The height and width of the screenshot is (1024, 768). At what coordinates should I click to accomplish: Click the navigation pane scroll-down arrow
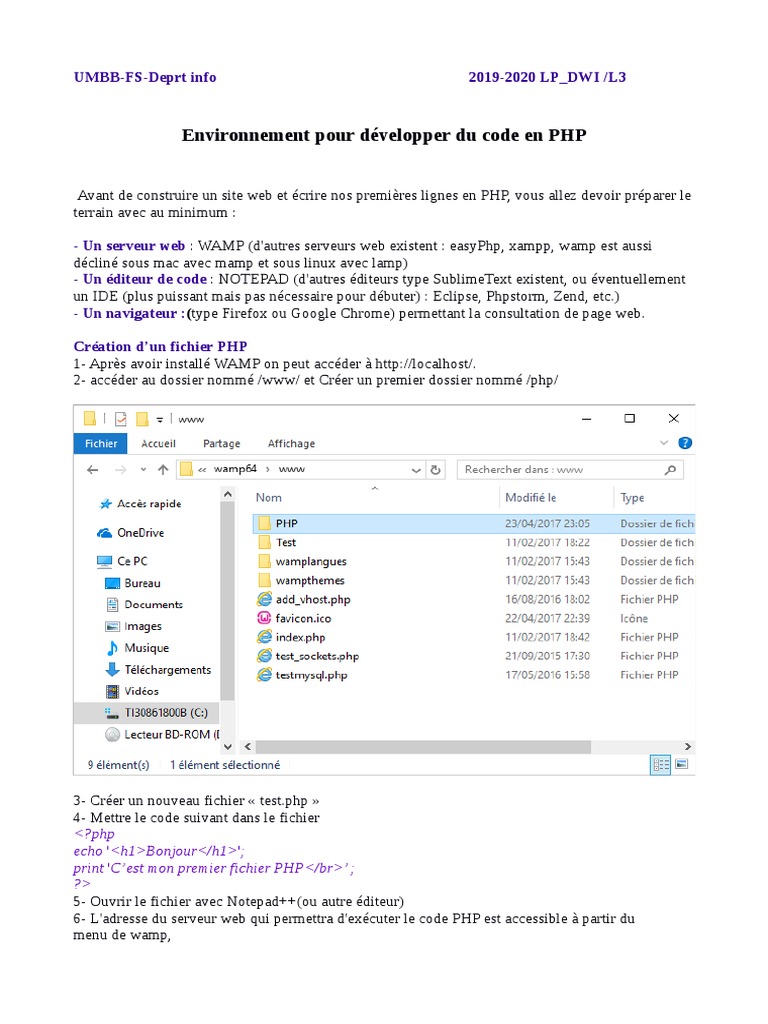pos(227,746)
